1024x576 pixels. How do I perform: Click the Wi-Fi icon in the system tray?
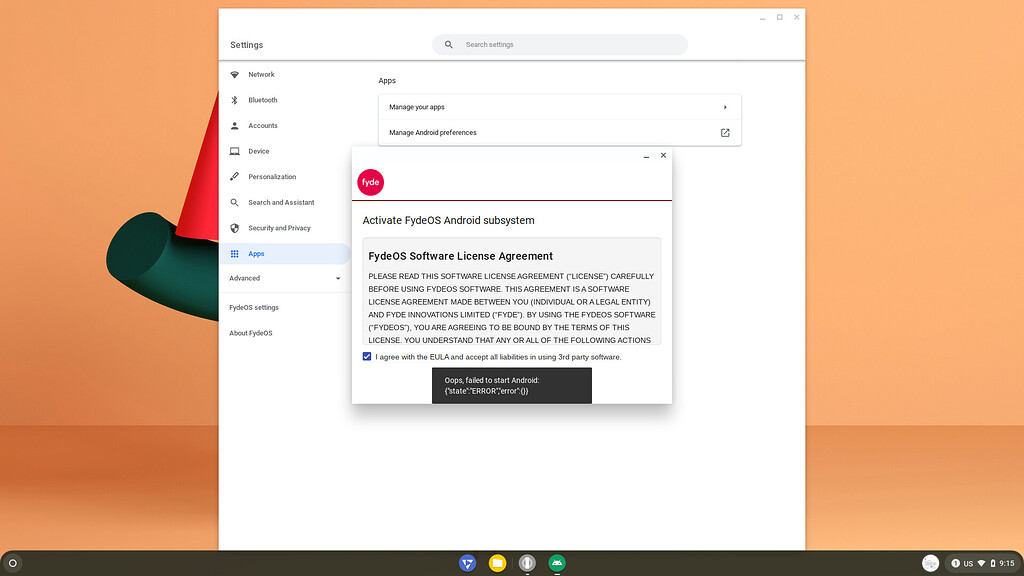pos(981,563)
